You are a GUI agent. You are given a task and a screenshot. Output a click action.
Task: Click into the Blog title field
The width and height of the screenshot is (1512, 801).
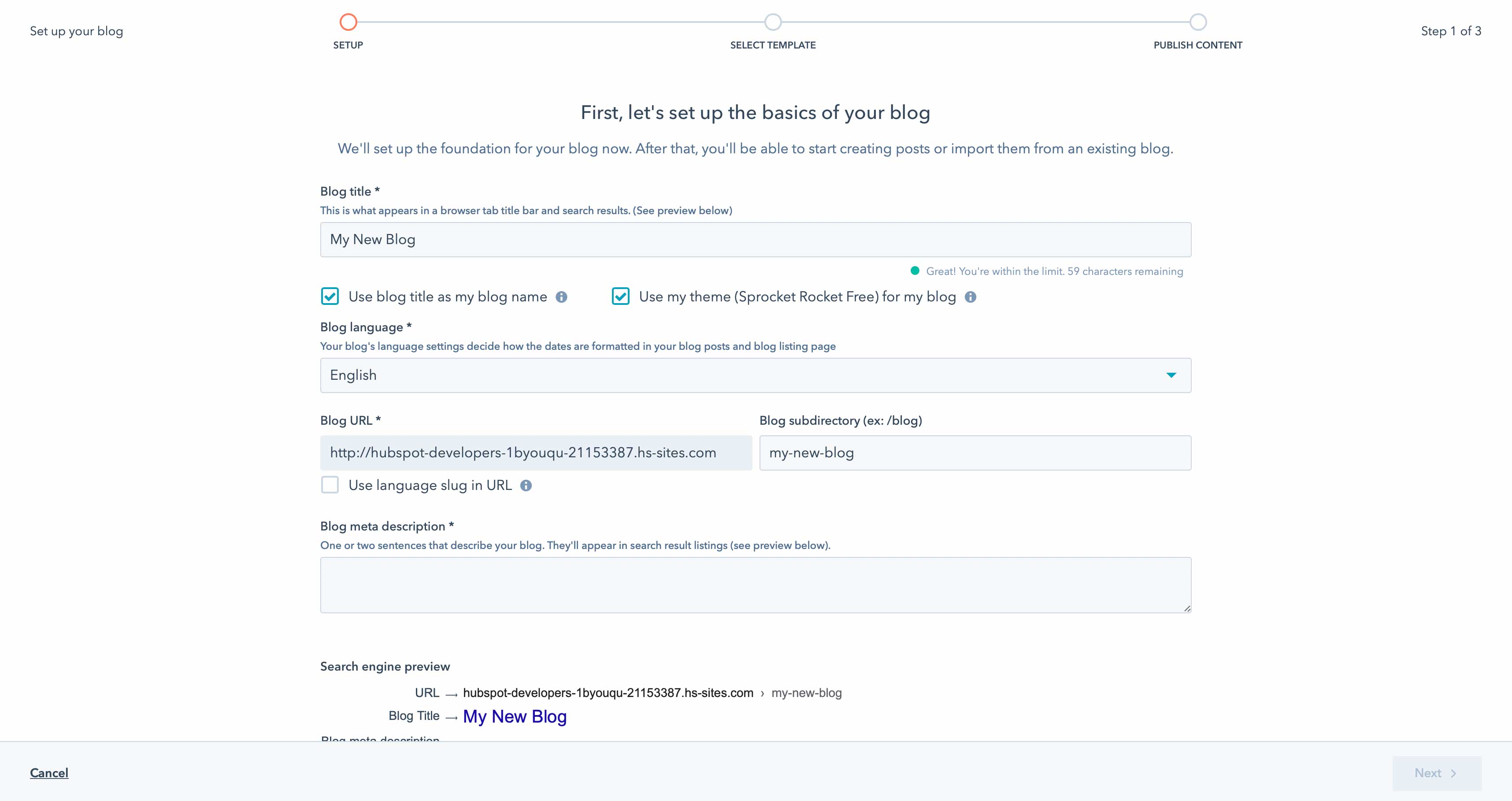click(756, 239)
